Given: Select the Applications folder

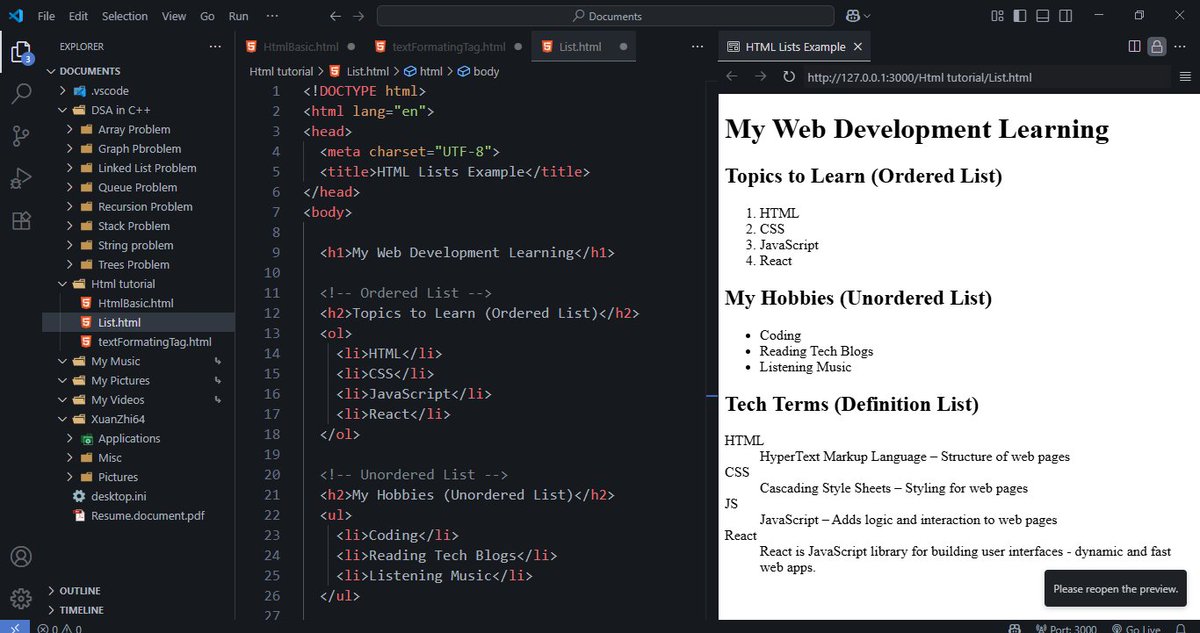Looking at the screenshot, I should click(x=138, y=439).
